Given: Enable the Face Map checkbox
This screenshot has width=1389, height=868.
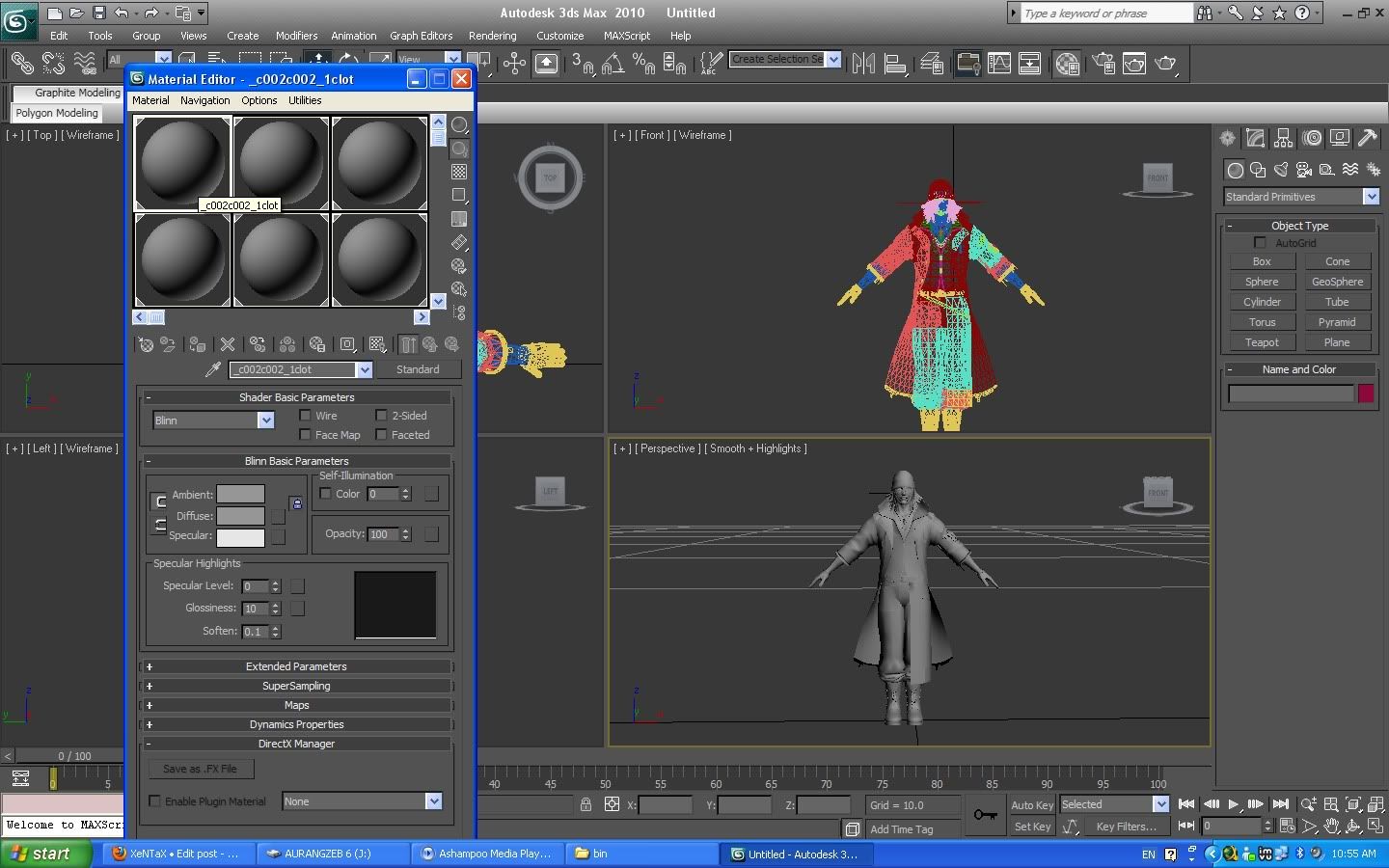Looking at the screenshot, I should tap(305, 435).
